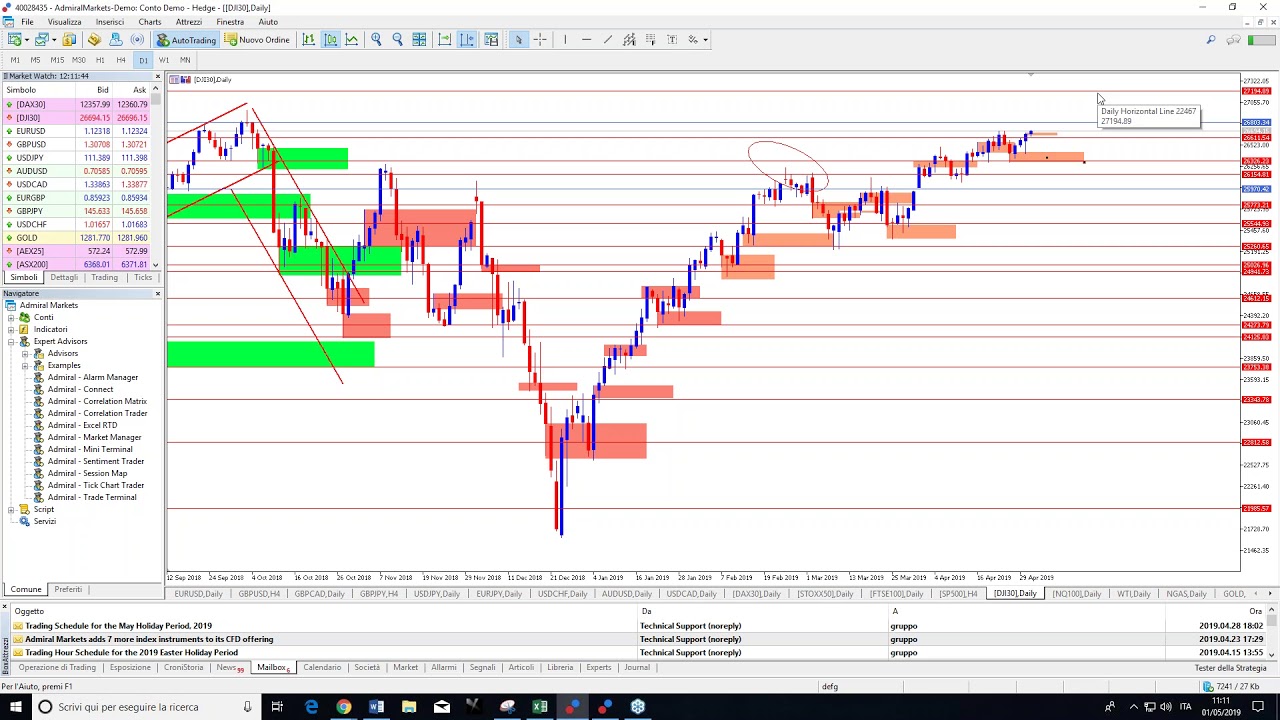Tile chart windows icon
The image size is (1280, 720).
click(419, 40)
